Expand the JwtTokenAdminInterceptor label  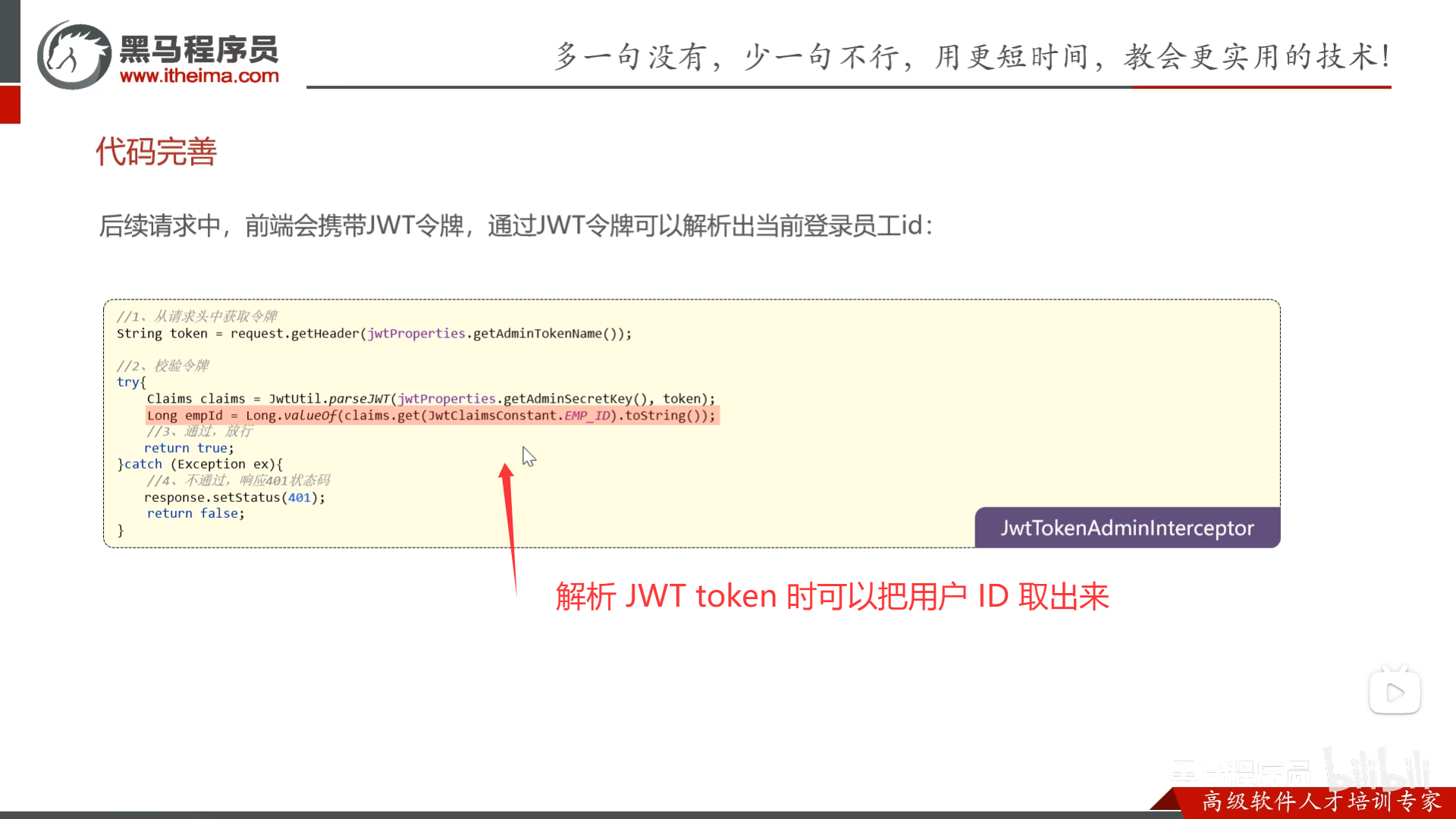tap(1126, 528)
